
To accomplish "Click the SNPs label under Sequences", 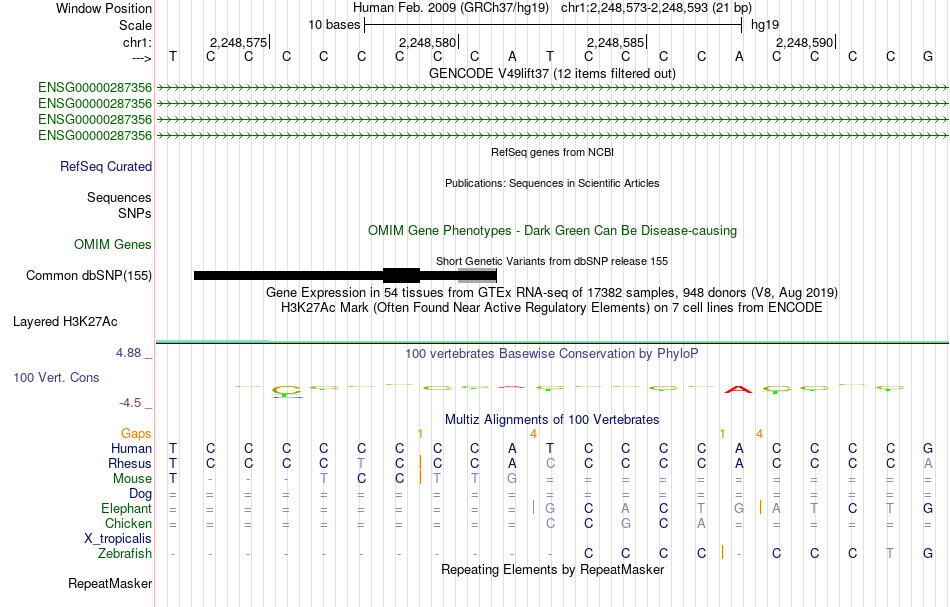I will 135,213.
